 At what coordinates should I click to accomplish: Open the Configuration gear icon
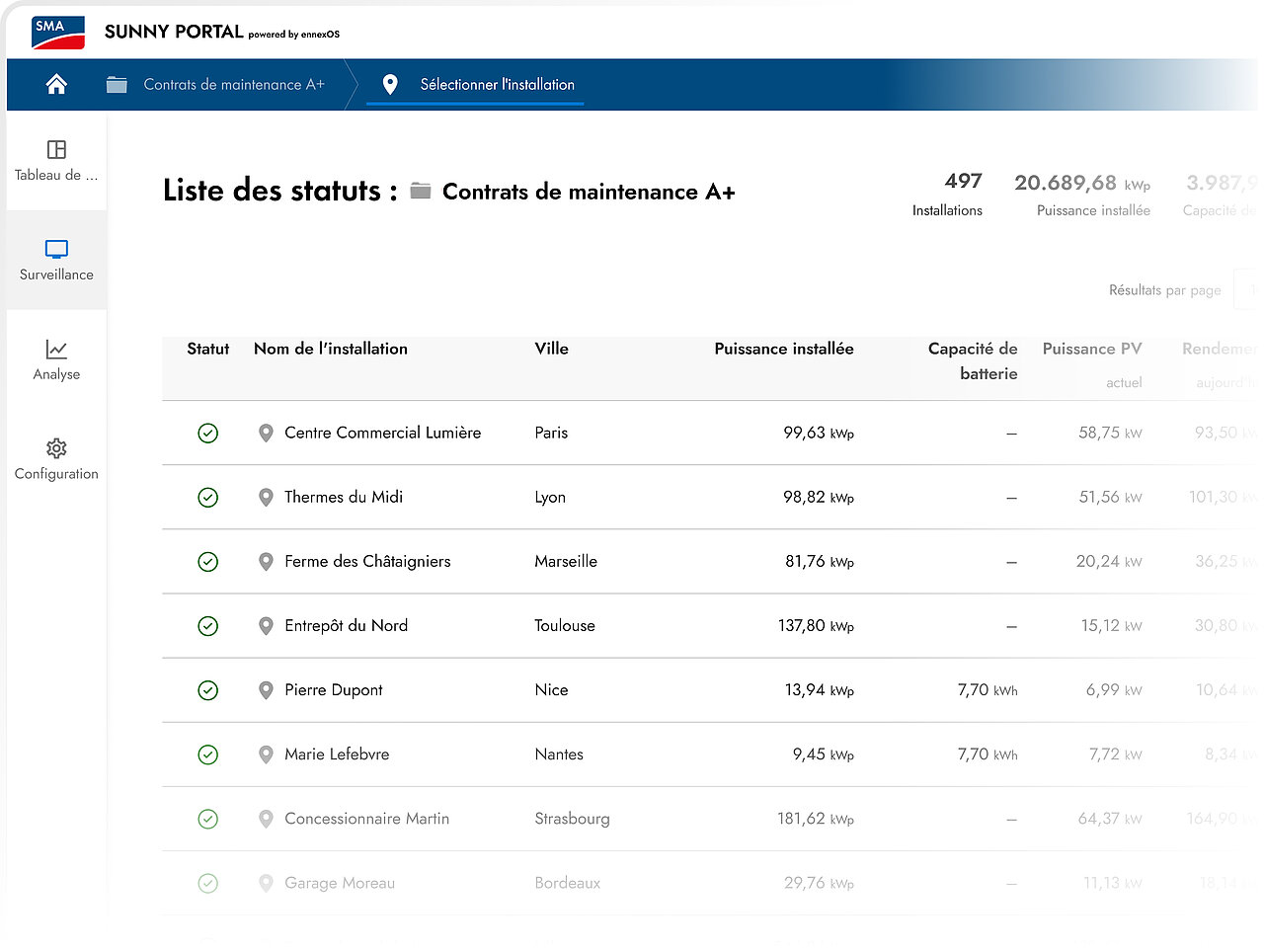56,448
